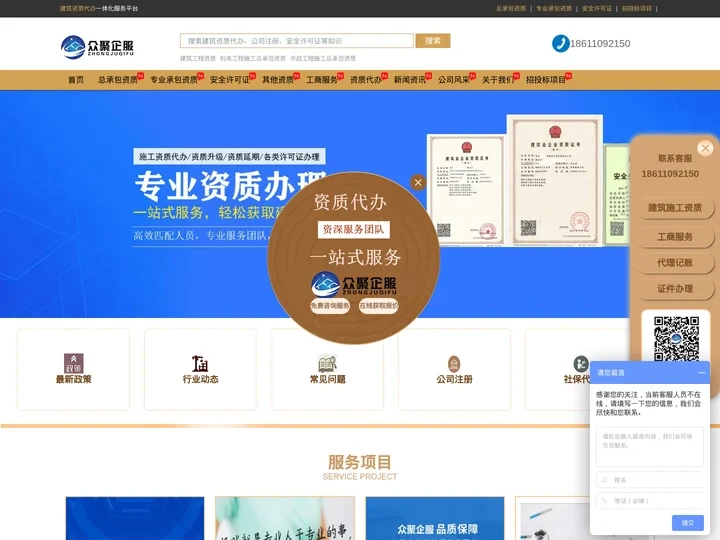
Task: Open 新闻资讯 navigation item
Action: pos(410,80)
